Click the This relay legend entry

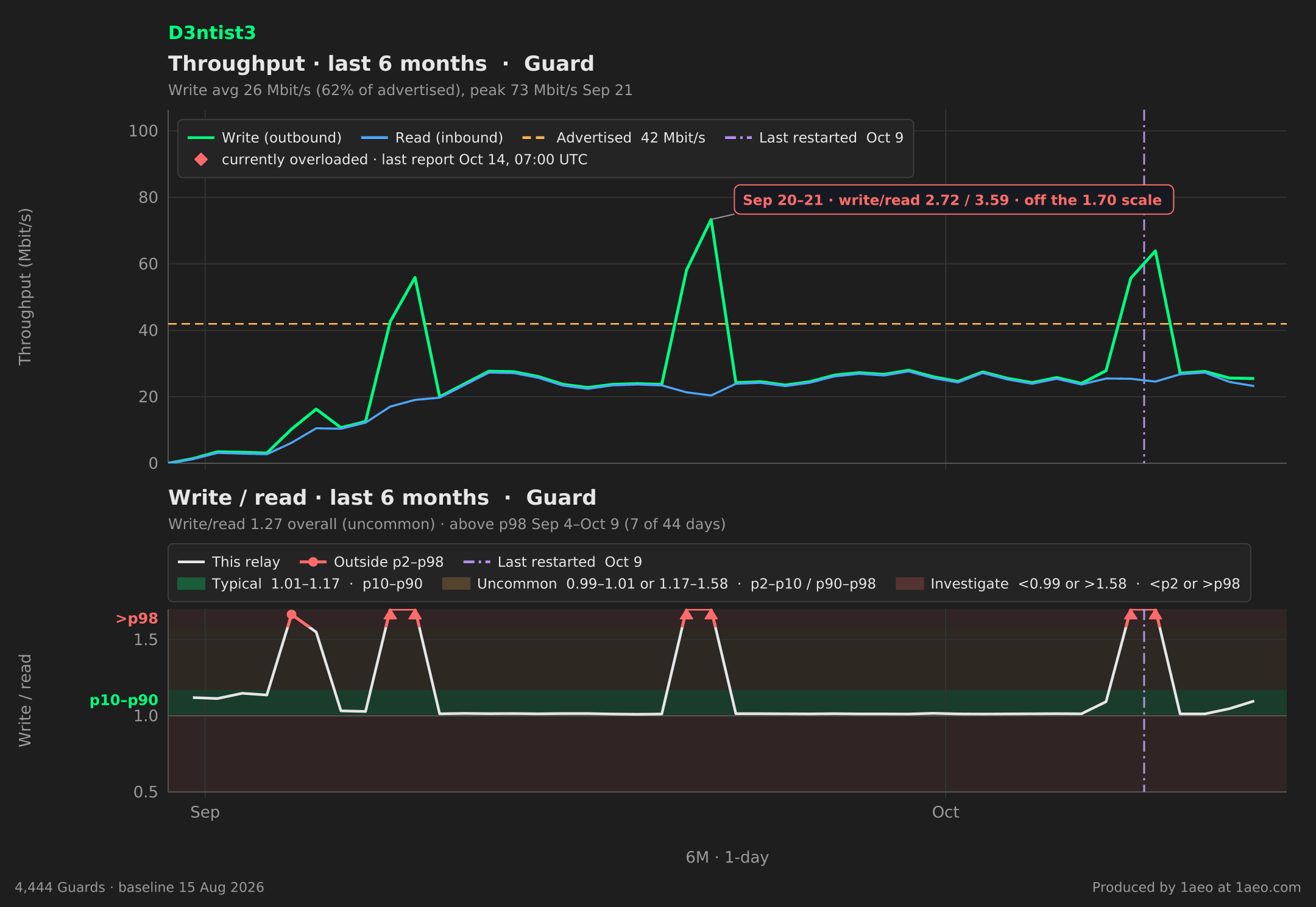(228, 562)
